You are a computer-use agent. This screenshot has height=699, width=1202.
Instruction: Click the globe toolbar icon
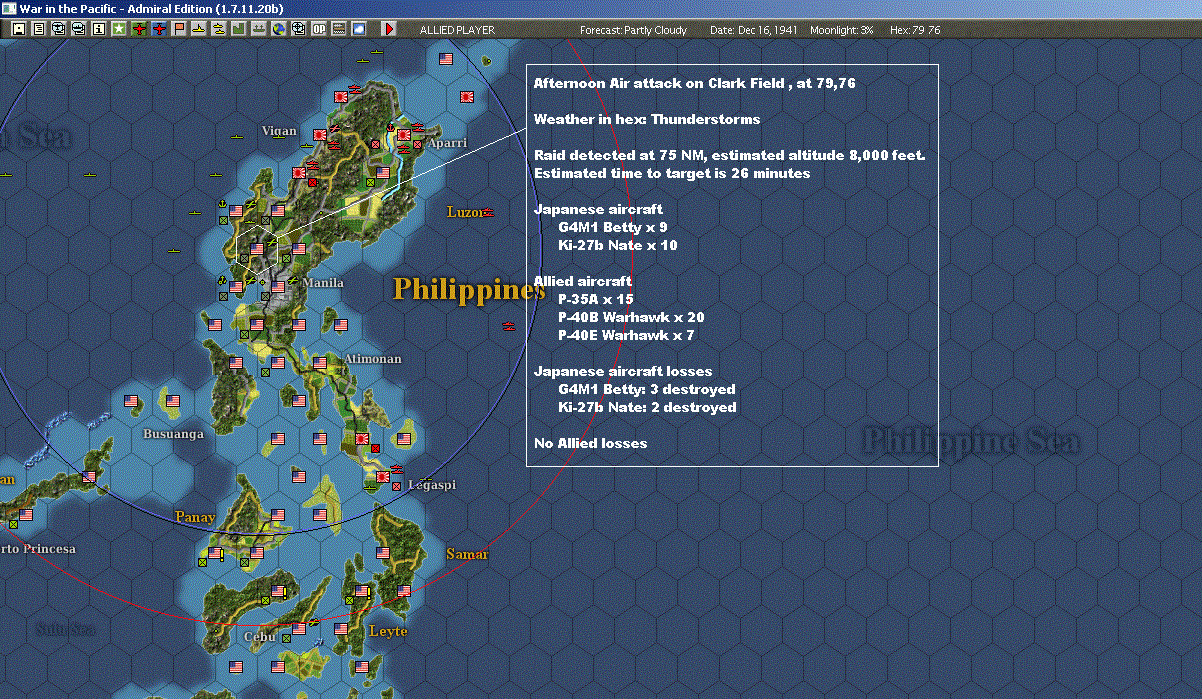(278, 30)
